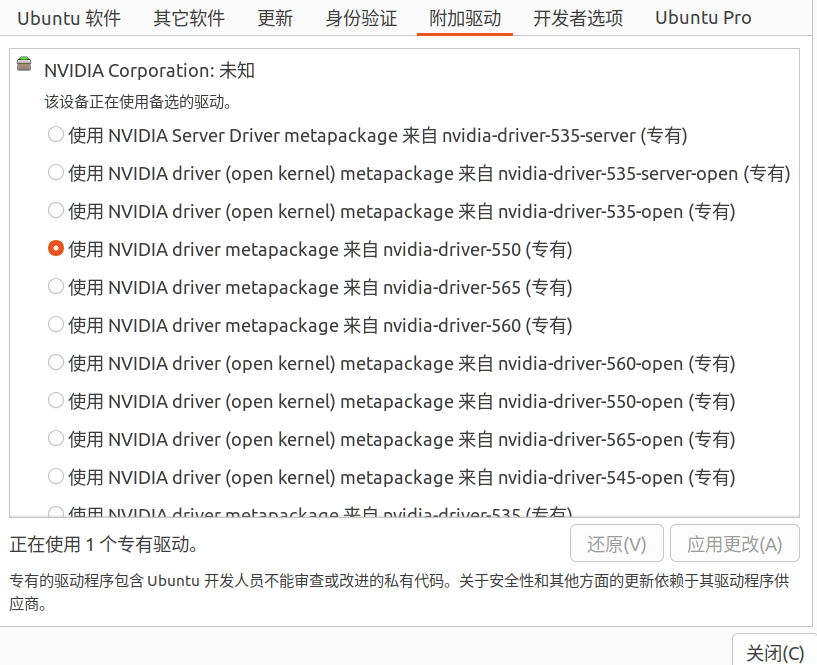Click the 还原(V) button
The width and height of the screenshot is (817, 665).
616,544
